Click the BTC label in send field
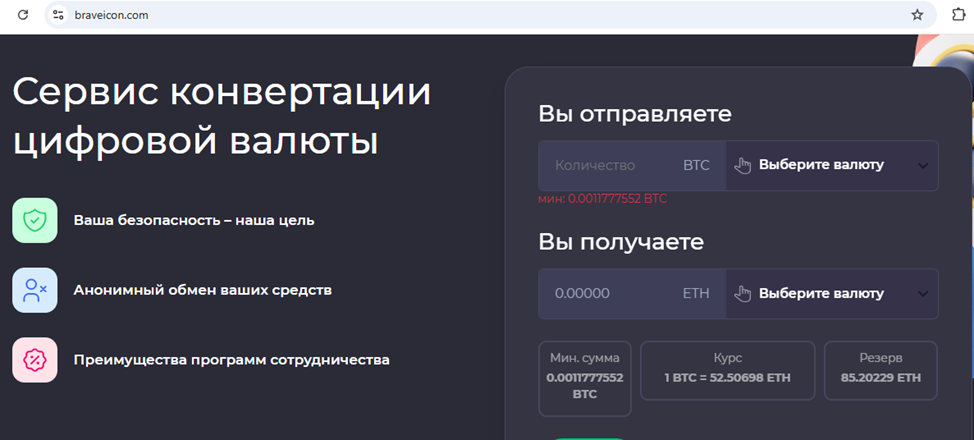The image size is (974, 440). [696, 165]
